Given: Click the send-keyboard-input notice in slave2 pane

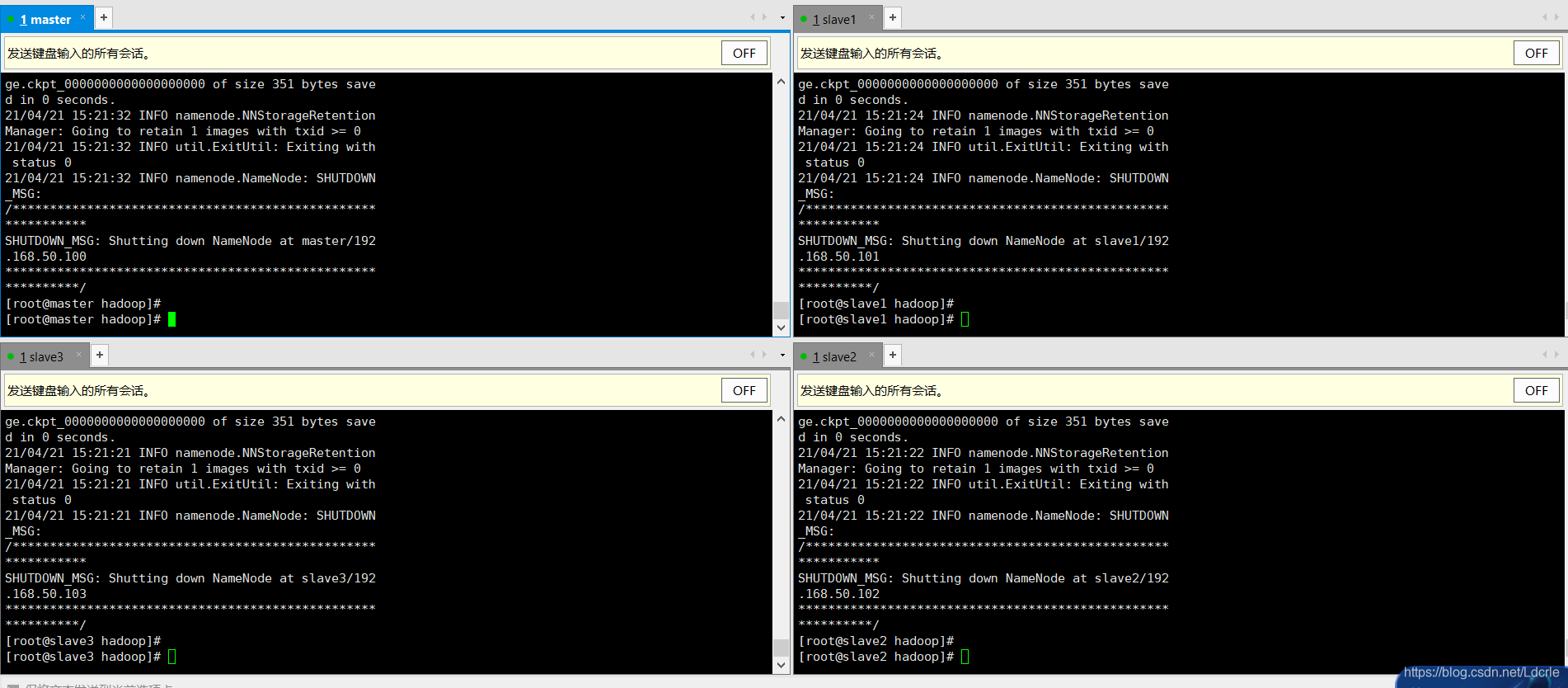Looking at the screenshot, I should (871, 391).
